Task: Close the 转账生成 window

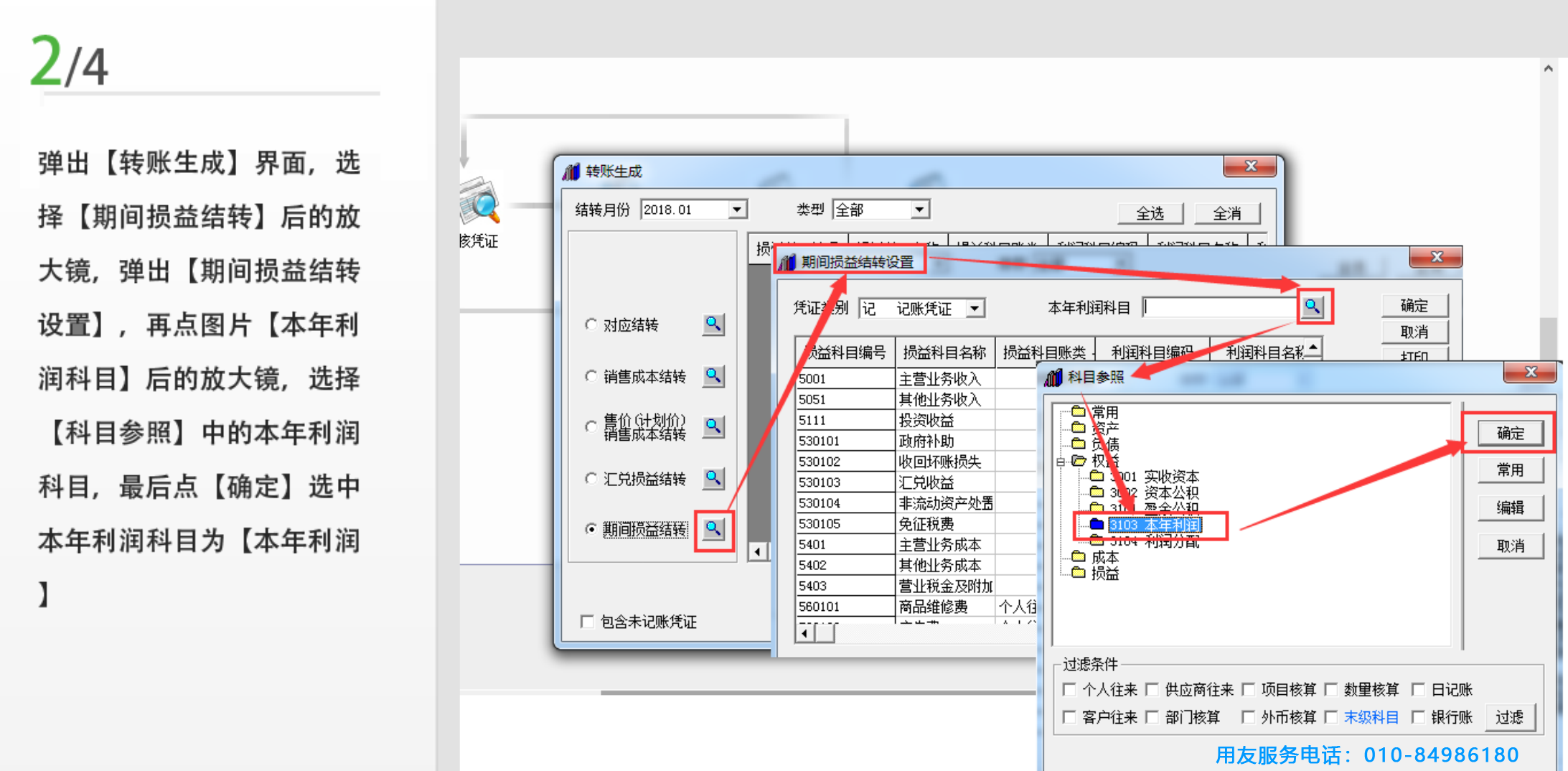Action: coord(1251,166)
